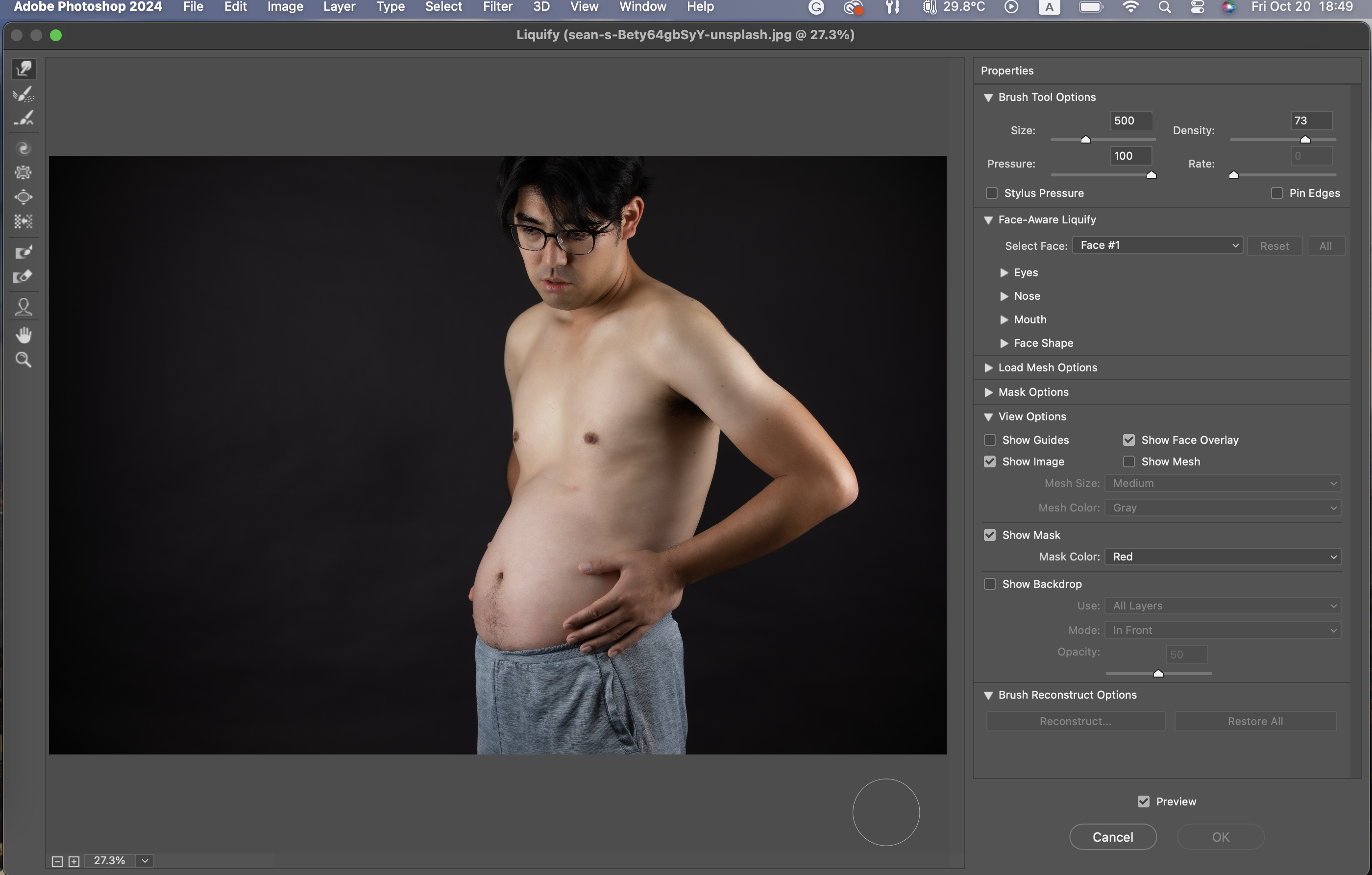Select the Hand tool

[x=24, y=335]
